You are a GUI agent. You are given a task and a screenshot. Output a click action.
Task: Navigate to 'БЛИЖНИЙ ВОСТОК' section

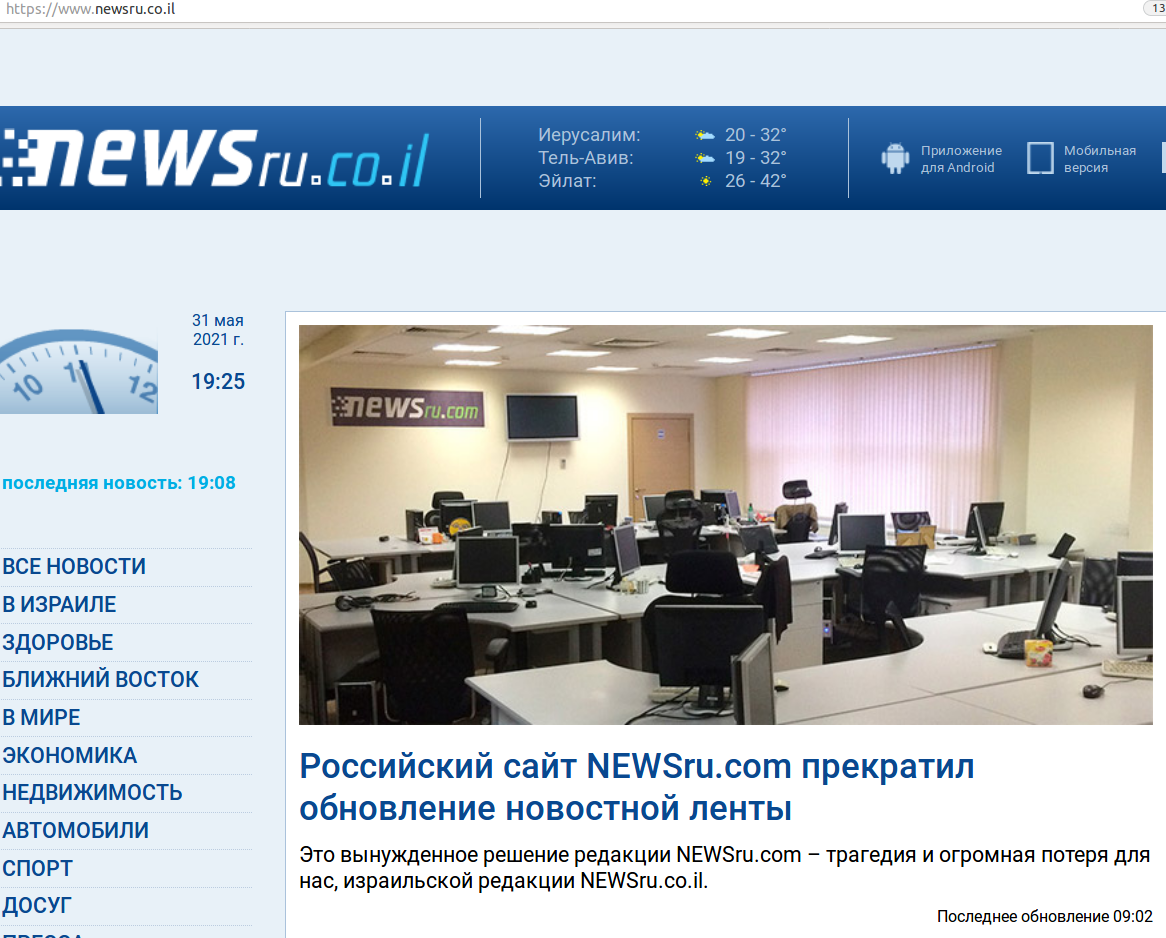[100, 680]
